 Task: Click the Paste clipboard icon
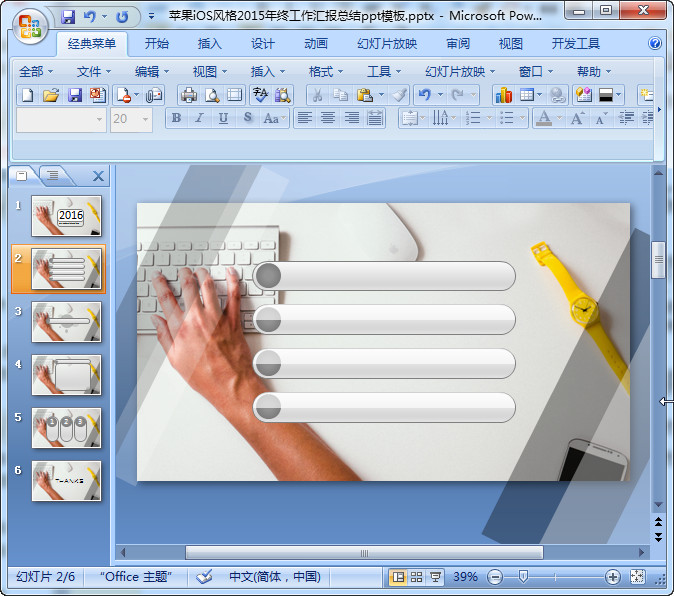[365, 95]
